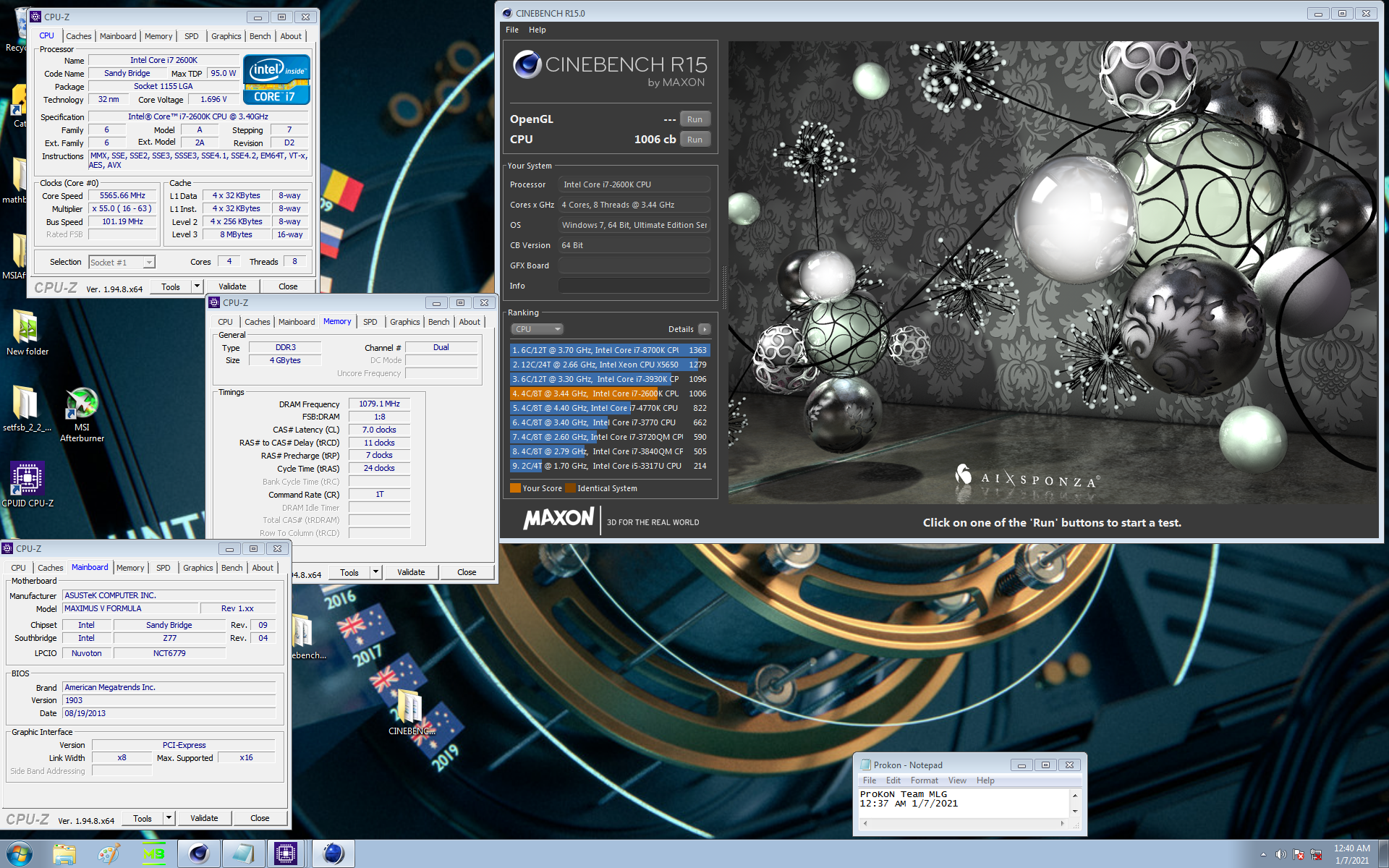
Task: Run the CPU benchmark
Action: (694, 140)
